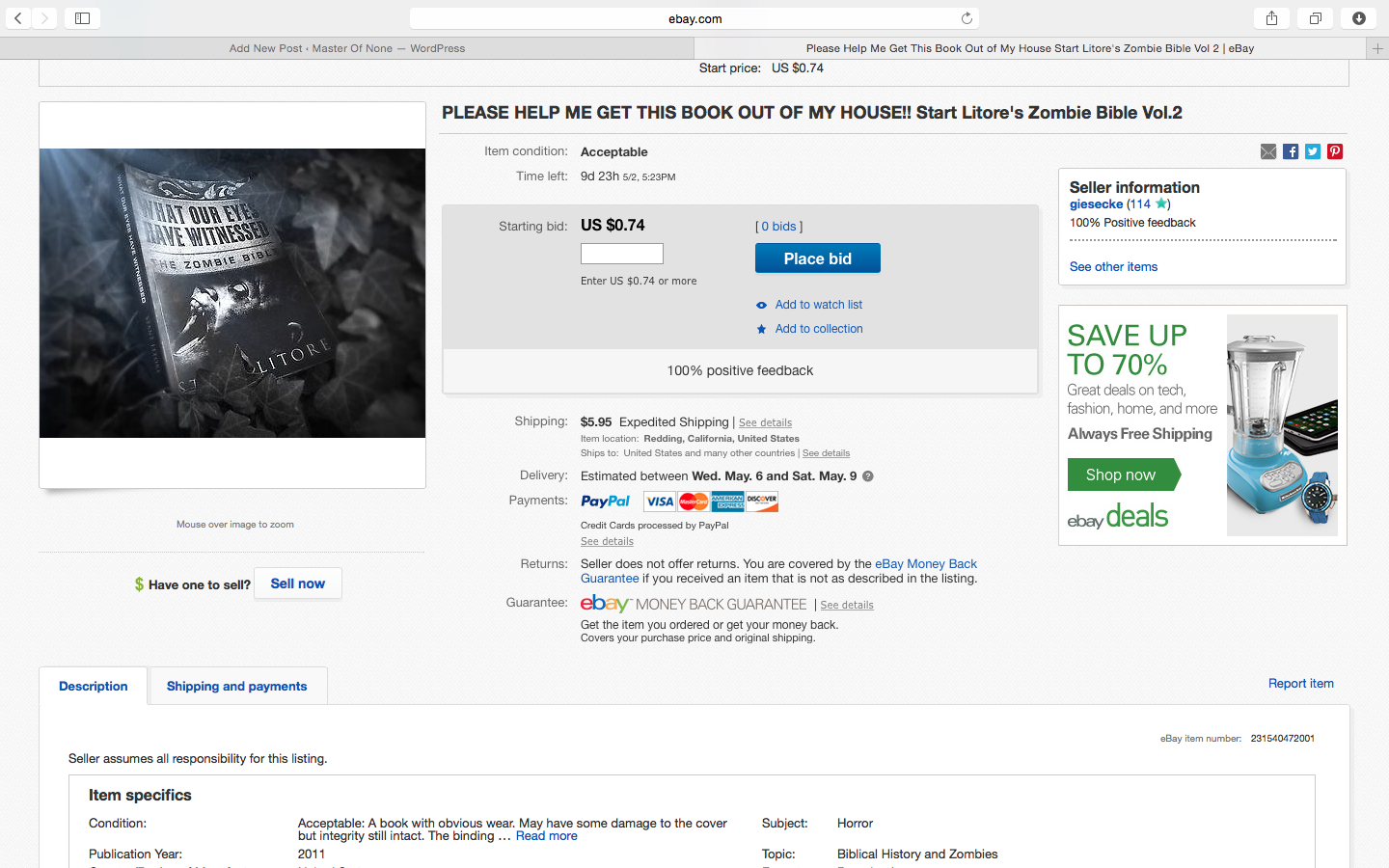Read more of item condition
The width and height of the screenshot is (1389, 868).
[546, 836]
